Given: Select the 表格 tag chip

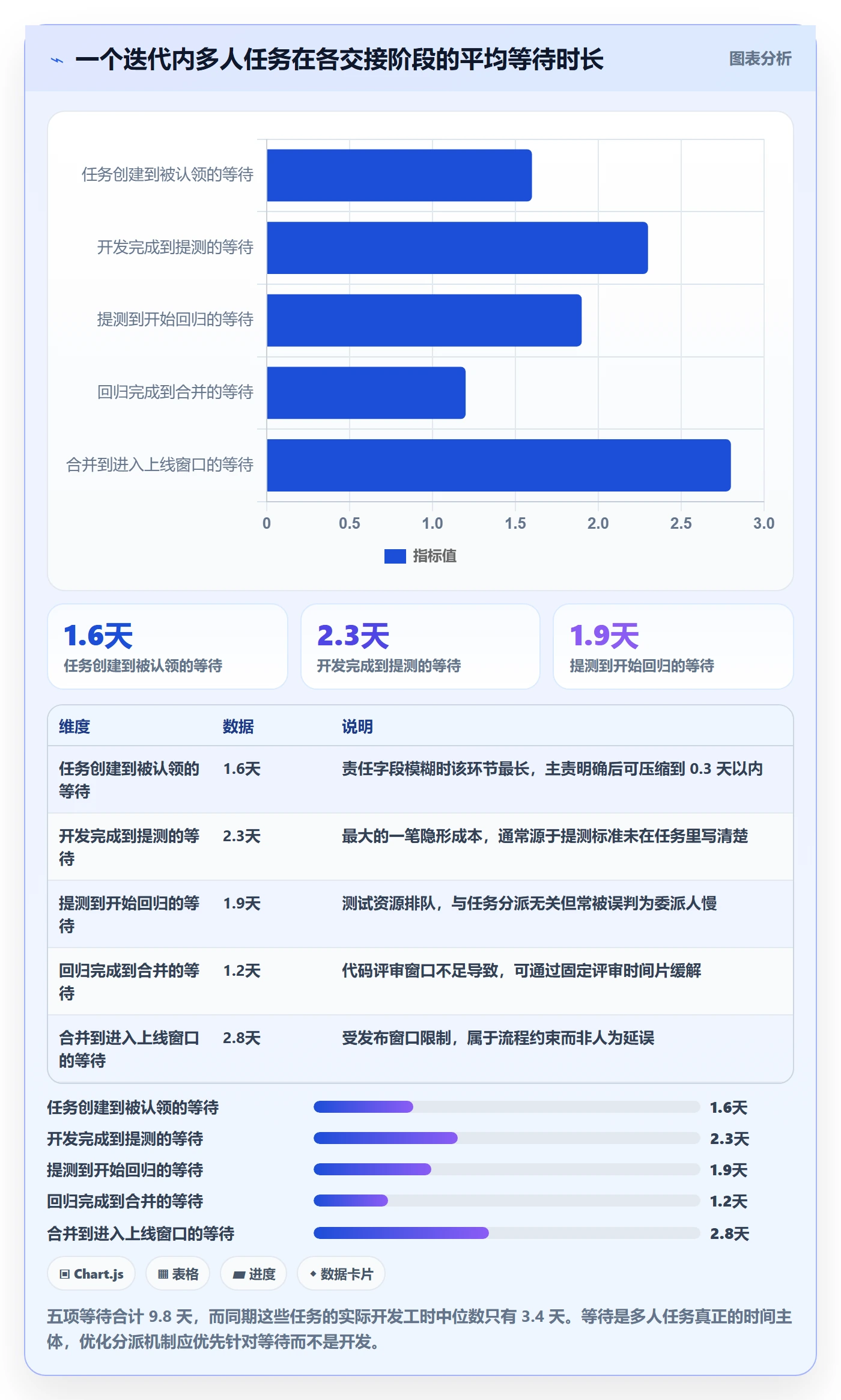Looking at the screenshot, I should point(178,1274).
